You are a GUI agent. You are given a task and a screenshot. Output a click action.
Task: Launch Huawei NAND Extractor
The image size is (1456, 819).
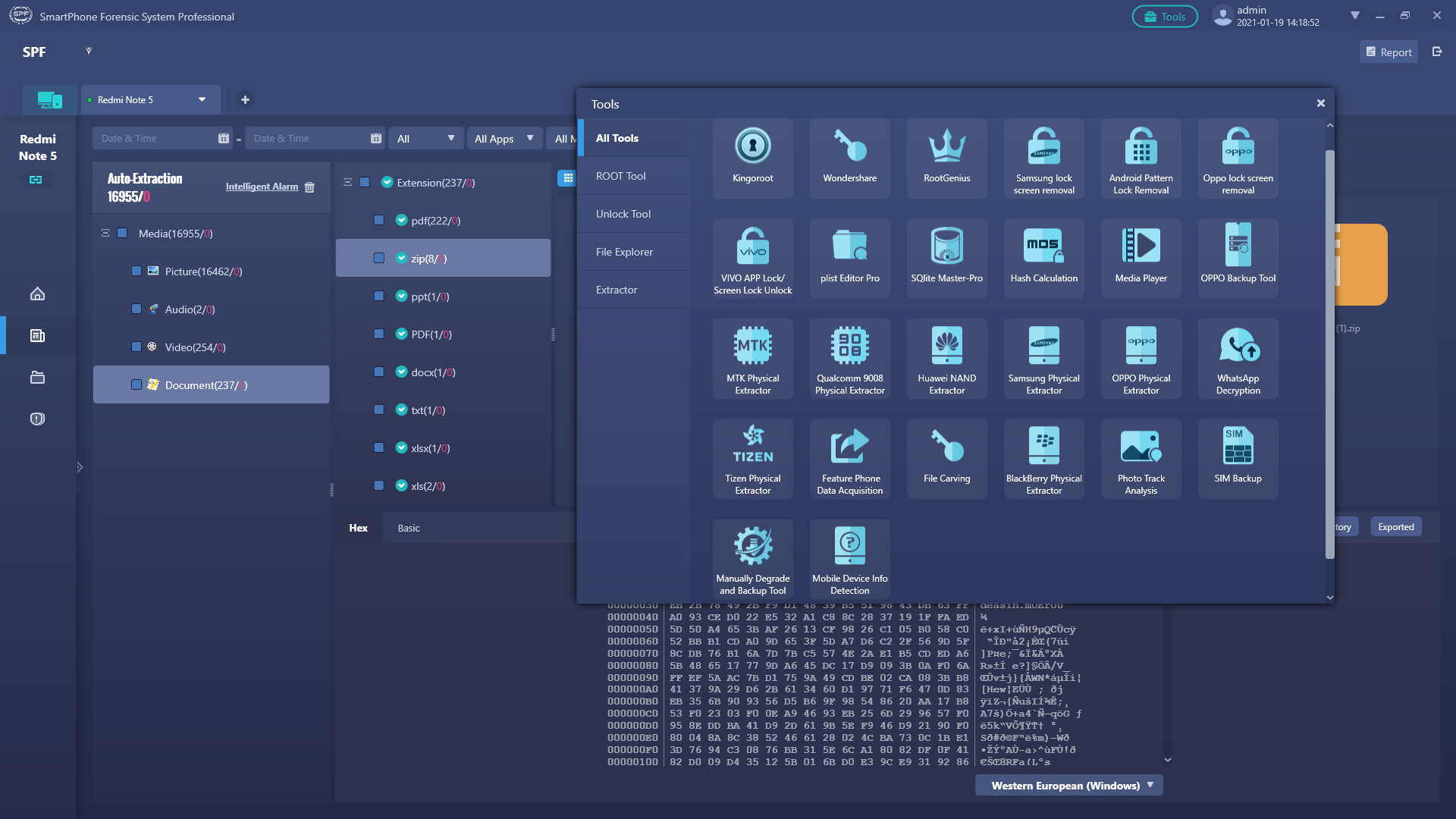pyautogui.click(x=946, y=359)
